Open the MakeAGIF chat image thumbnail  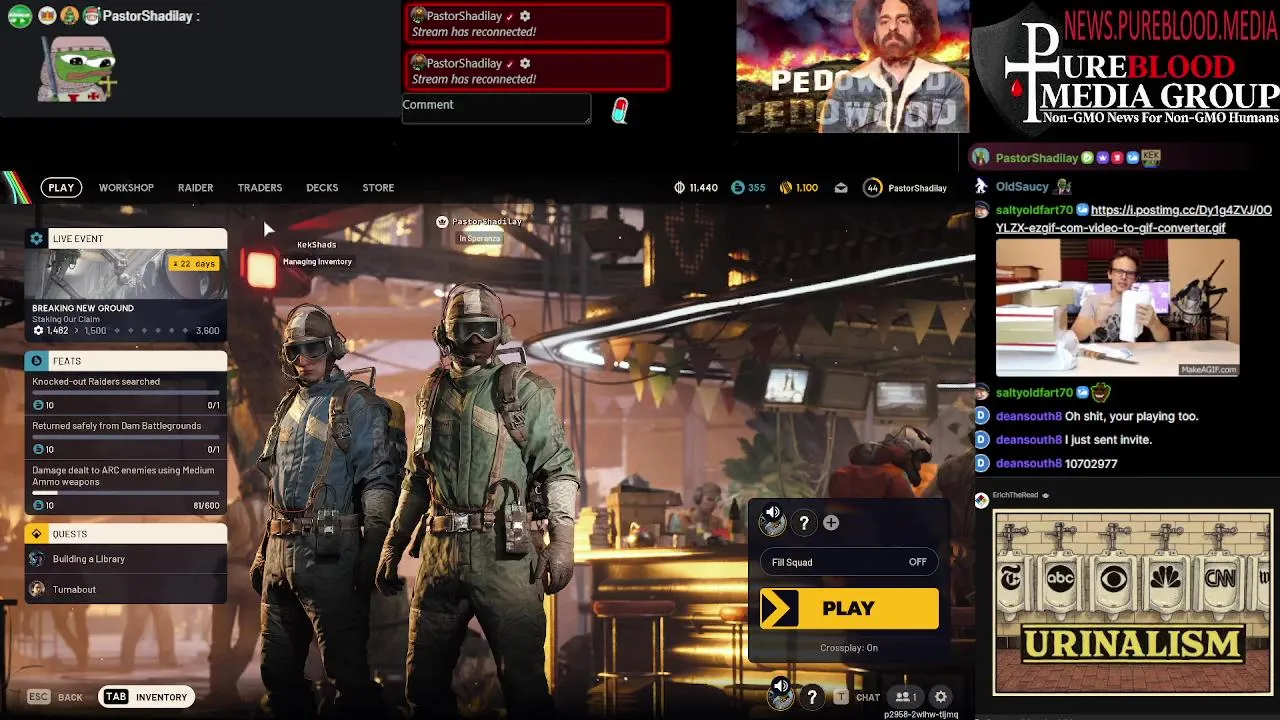click(1117, 307)
